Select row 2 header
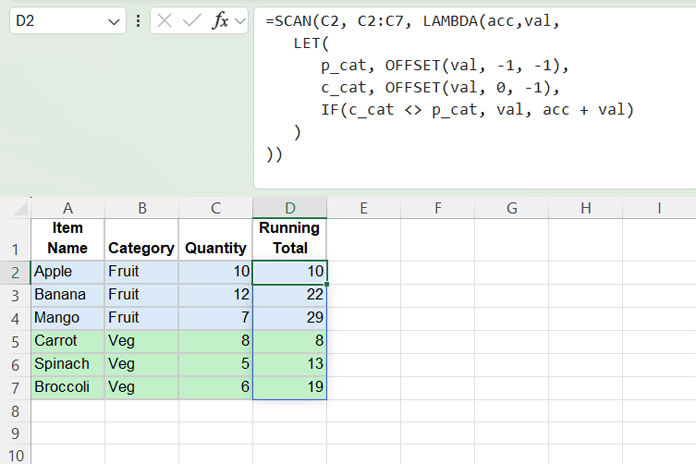This screenshot has height=464, width=696. coord(15,272)
